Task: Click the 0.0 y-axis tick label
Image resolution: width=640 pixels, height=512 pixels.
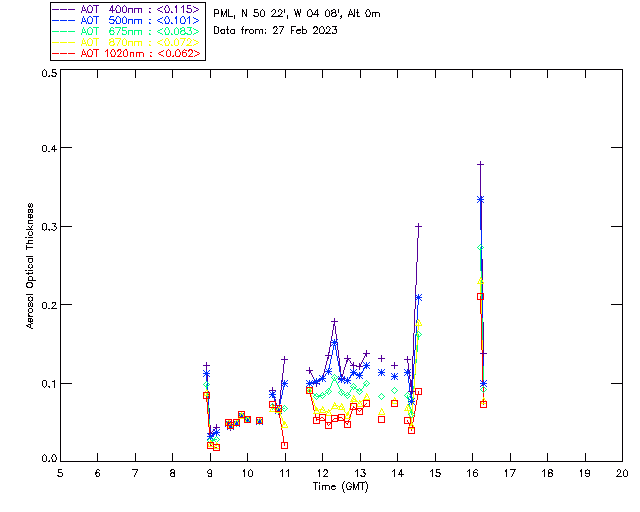Action: pos(49,459)
